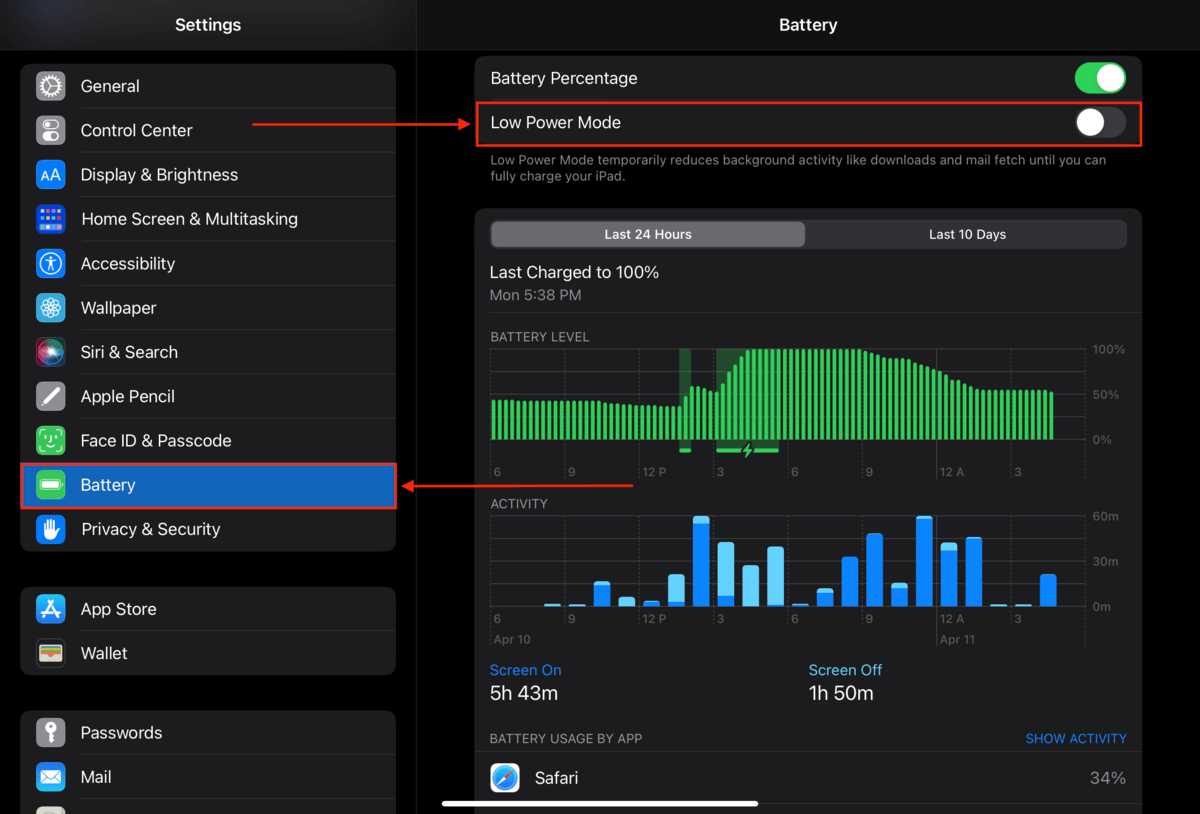Click the Siri & Search icon
The height and width of the screenshot is (814, 1200).
50,352
